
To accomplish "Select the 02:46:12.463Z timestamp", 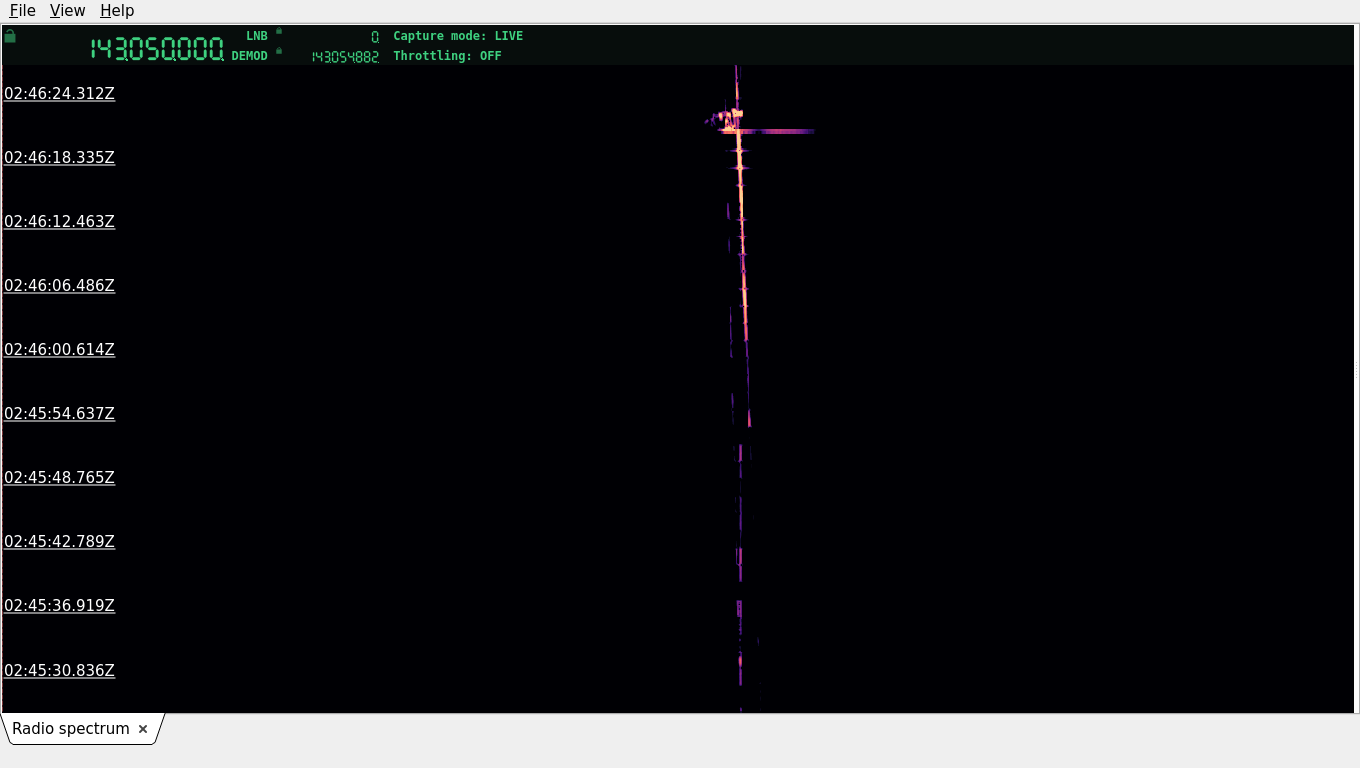I will [x=59, y=222].
